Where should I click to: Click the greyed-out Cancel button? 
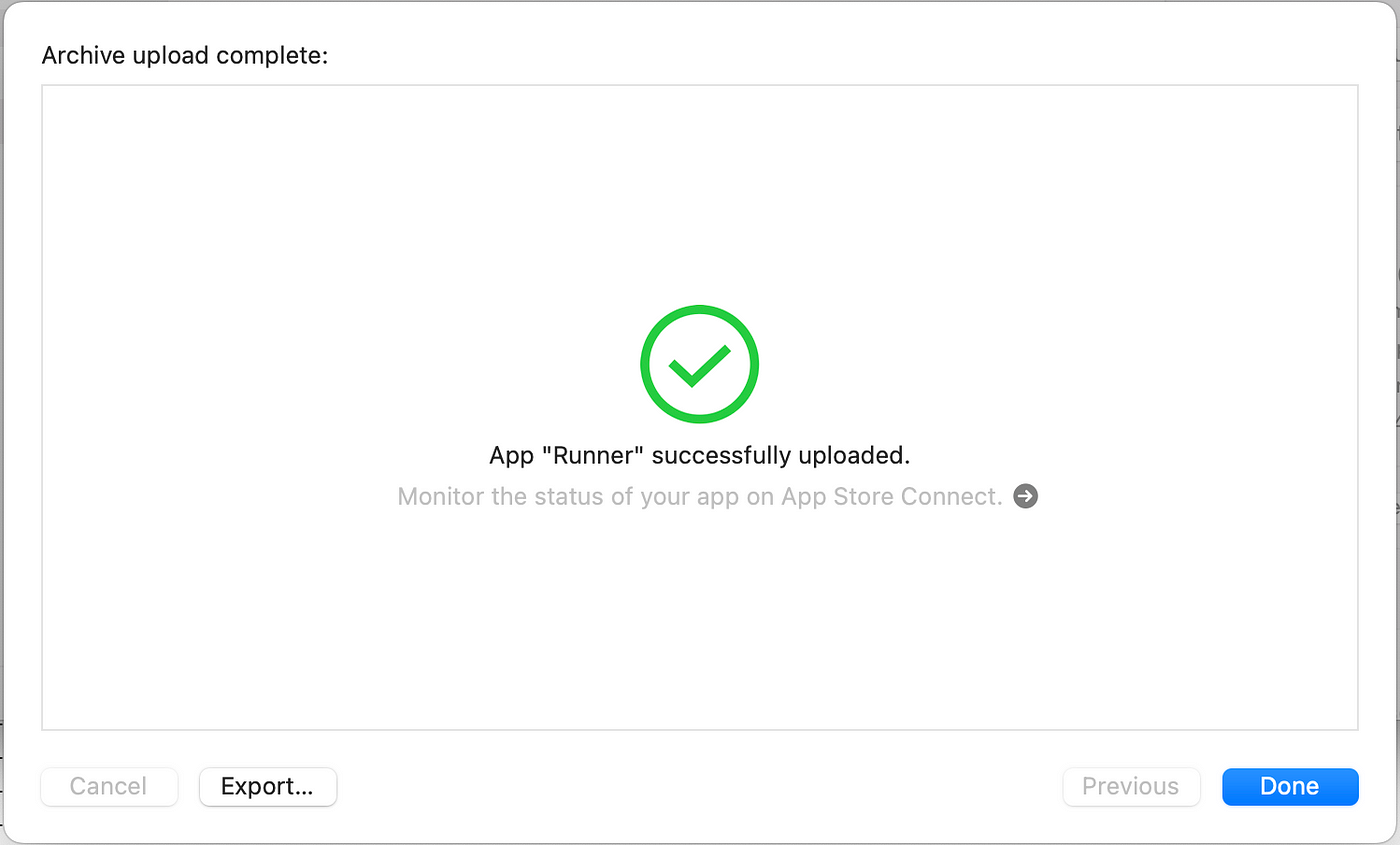pos(109,786)
